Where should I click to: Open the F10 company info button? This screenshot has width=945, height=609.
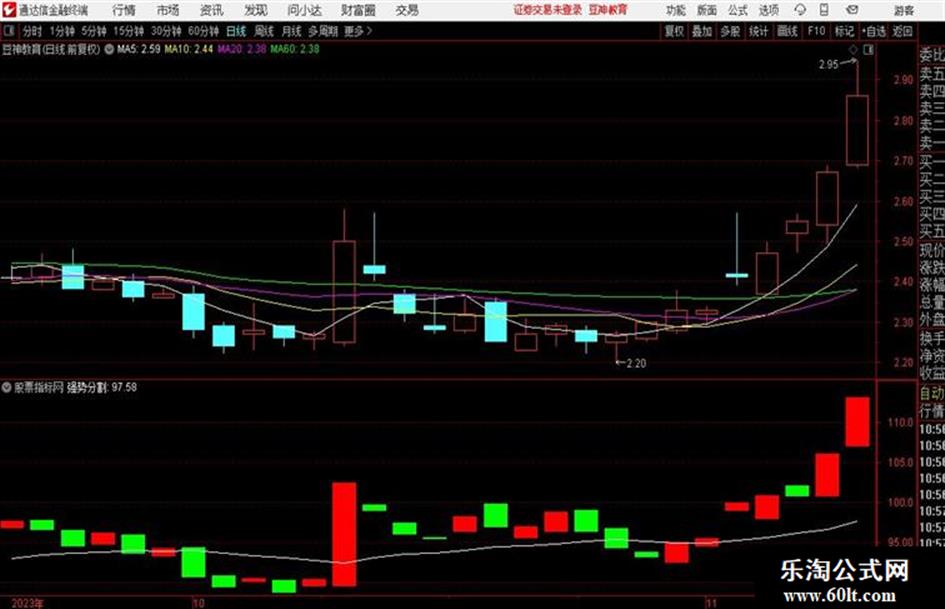[816, 31]
